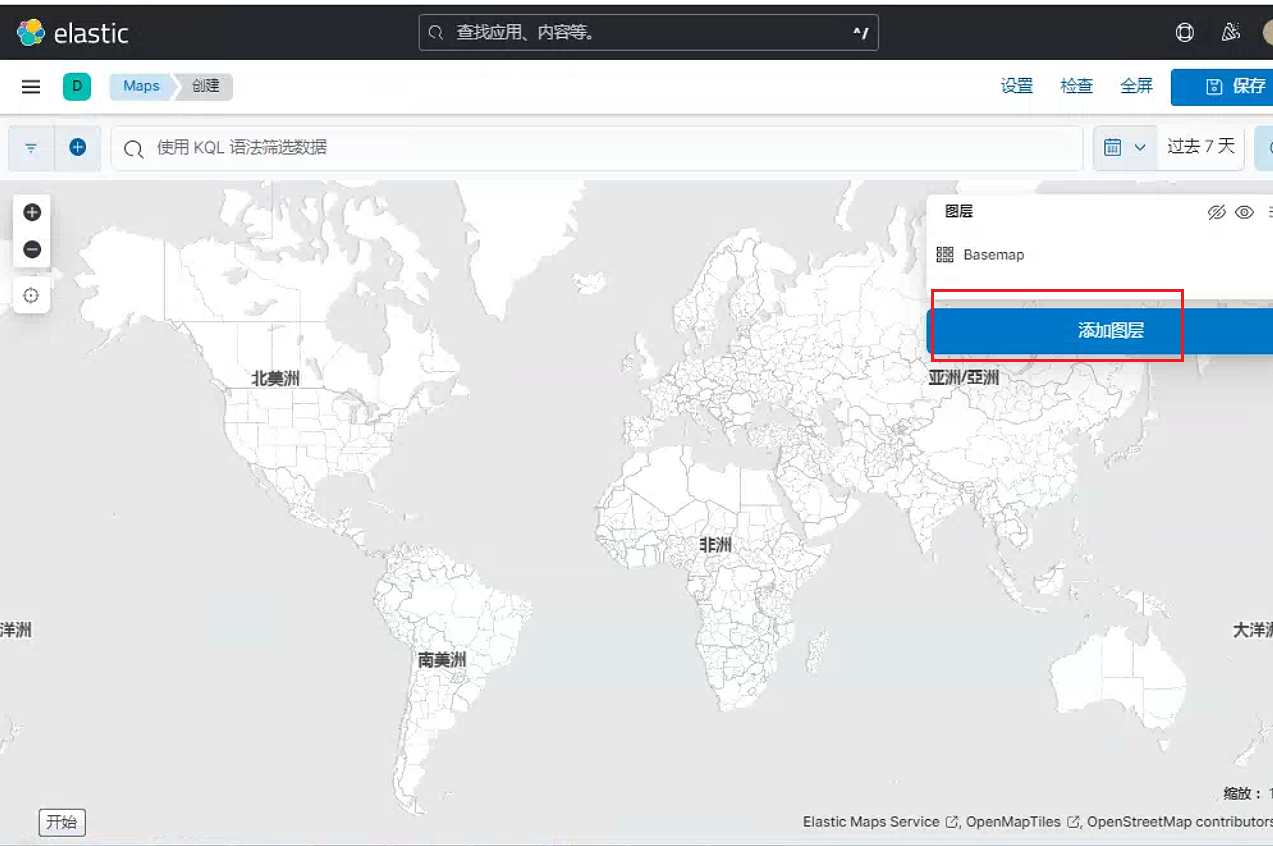The height and width of the screenshot is (846, 1273).
Task: Open the help menu lifebuoy icon
Action: [1184, 33]
